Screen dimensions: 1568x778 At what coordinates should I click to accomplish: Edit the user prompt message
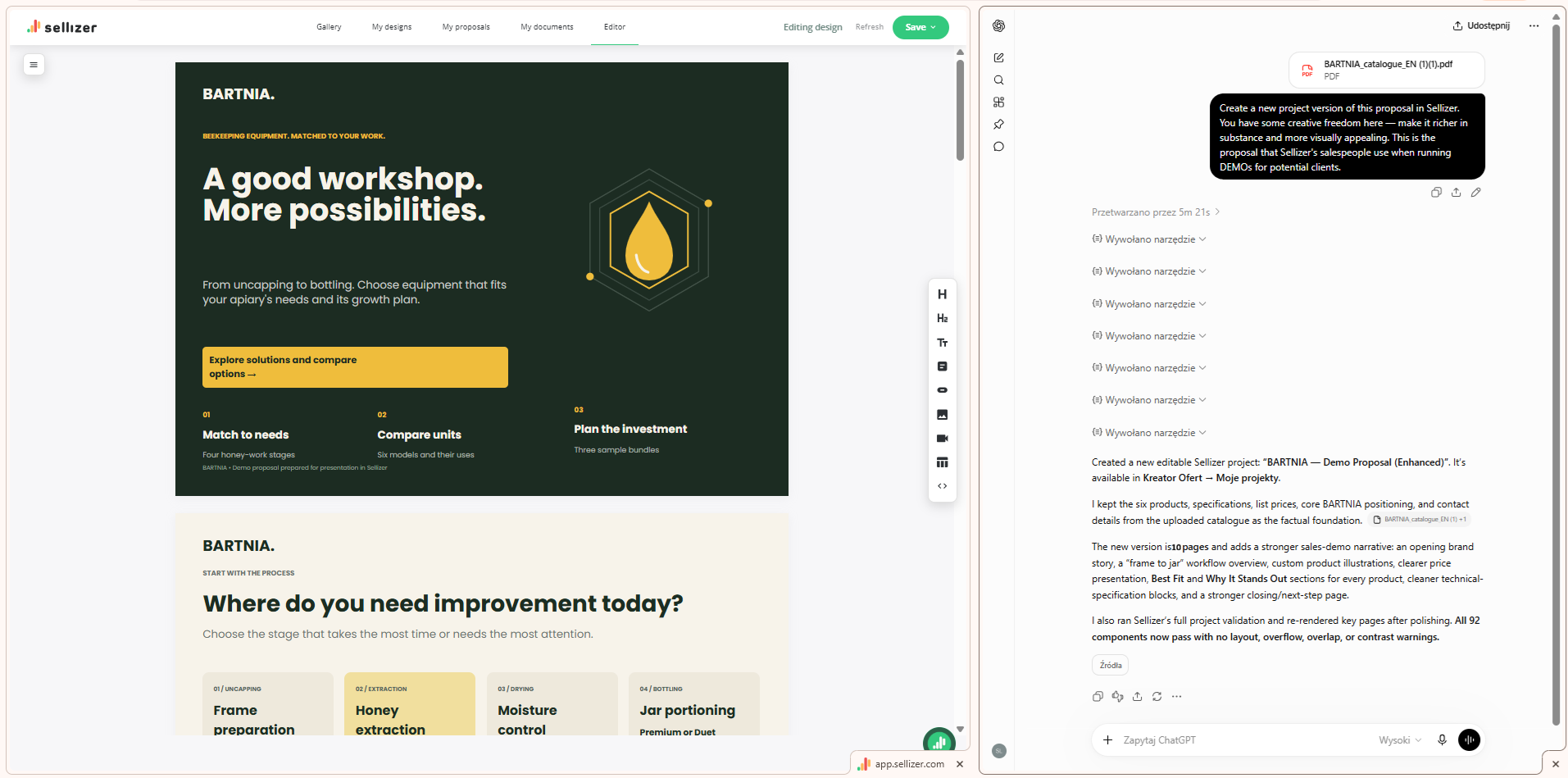[x=1475, y=193]
